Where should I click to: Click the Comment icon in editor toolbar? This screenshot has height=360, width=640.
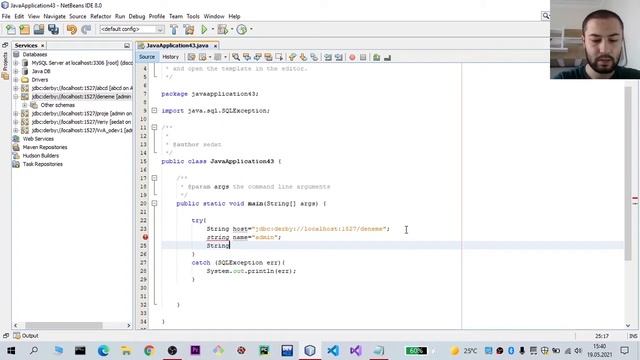pos(376,57)
